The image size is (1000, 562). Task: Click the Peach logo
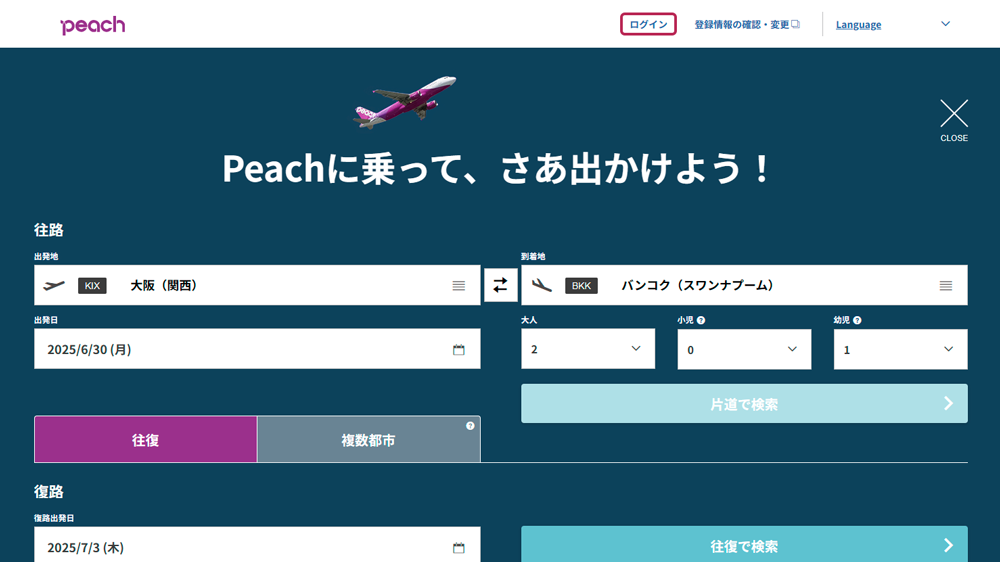point(92,25)
